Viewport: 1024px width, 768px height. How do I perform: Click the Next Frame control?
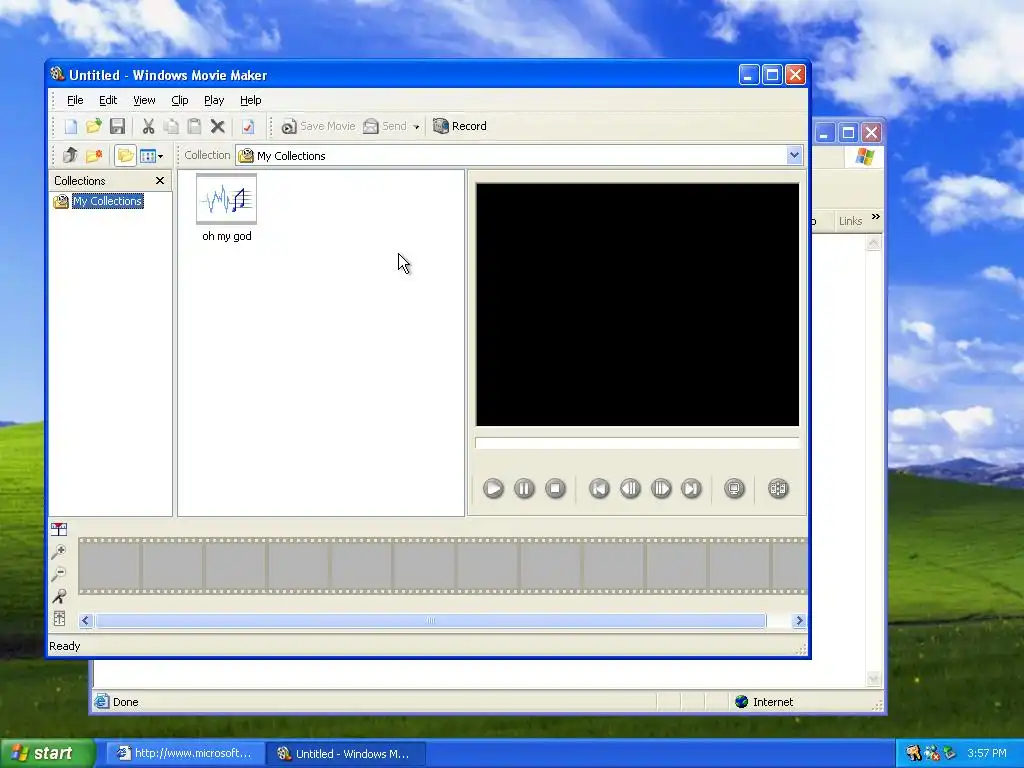(661, 488)
